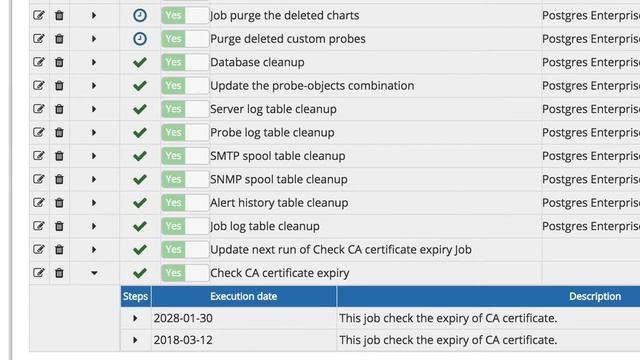Image resolution: width=640 pixels, height=360 pixels.
Task: Delete the 'Check CA certificate expiry' job
Action: pos(59,273)
